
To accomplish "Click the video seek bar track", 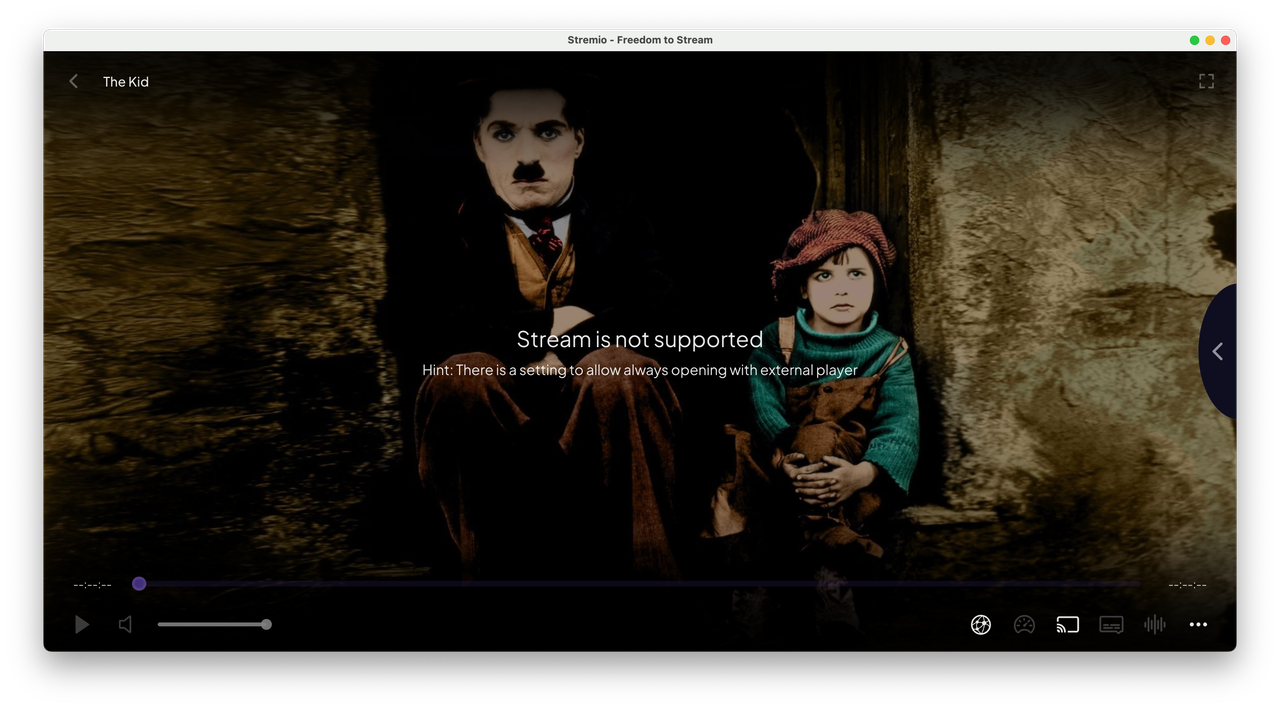I will click(x=640, y=584).
